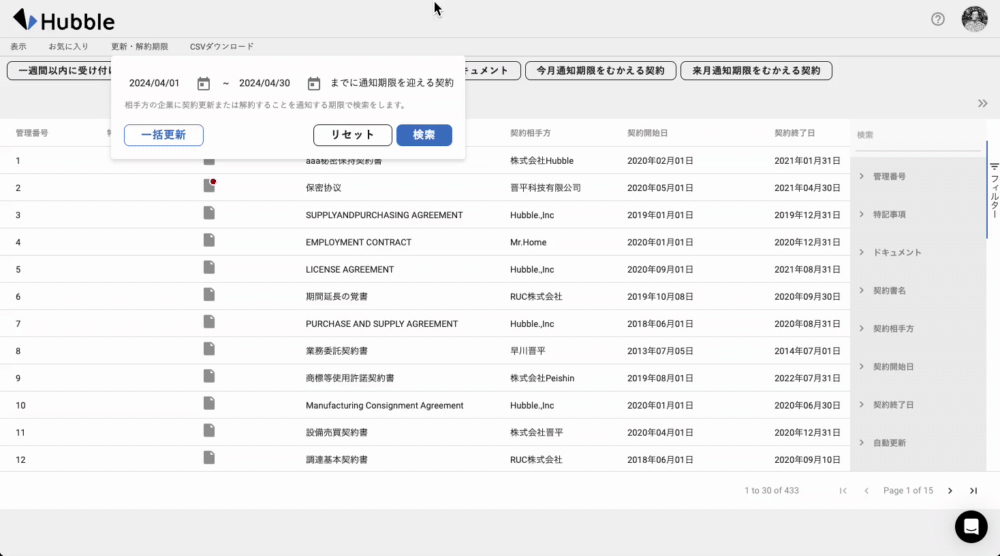Viewport: 1000px width, 556px height.
Task: Click the help question mark icon
Action: [937, 19]
